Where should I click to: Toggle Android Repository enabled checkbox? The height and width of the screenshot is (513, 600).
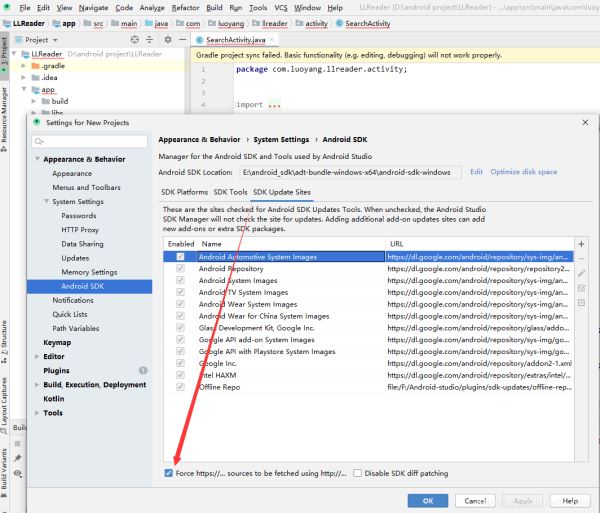[180, 269]
